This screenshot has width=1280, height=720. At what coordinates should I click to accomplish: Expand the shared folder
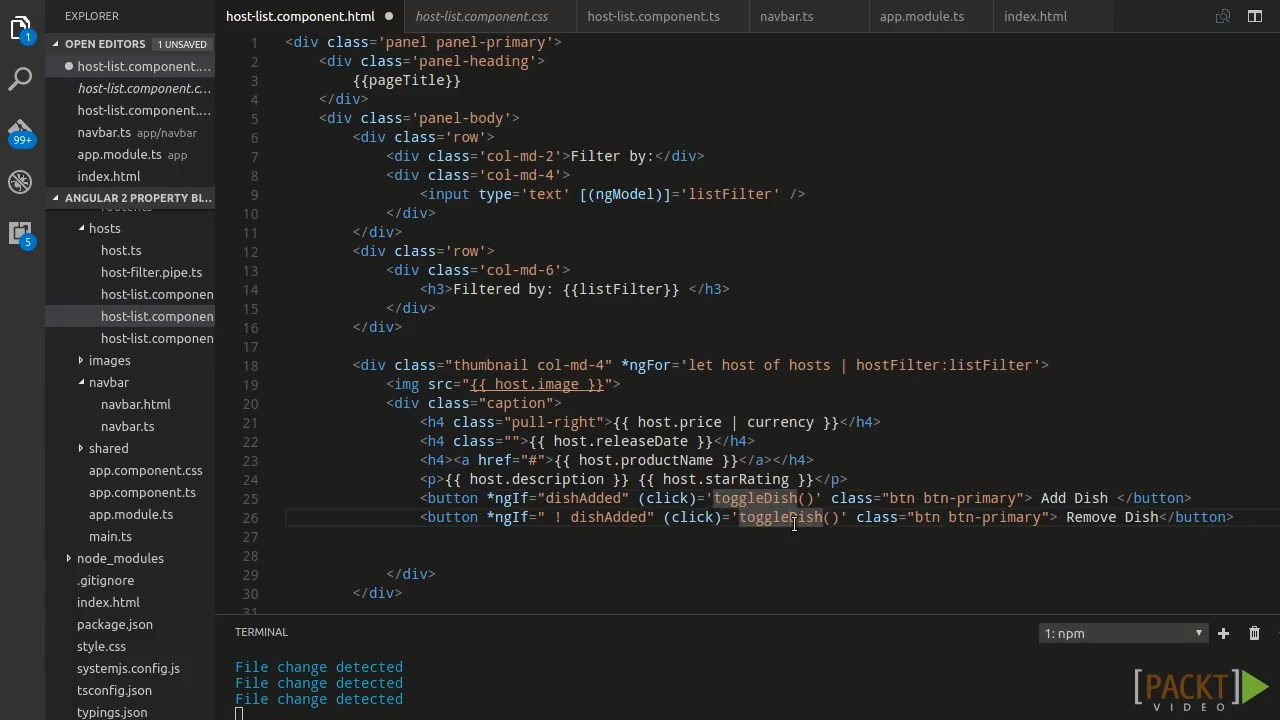coord(108,448)
